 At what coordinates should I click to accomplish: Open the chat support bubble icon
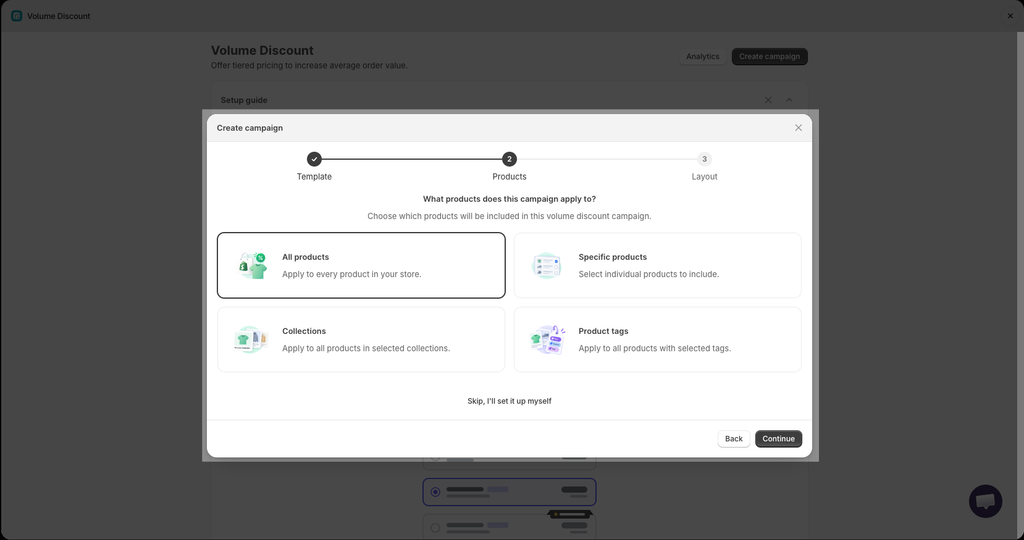985,501
